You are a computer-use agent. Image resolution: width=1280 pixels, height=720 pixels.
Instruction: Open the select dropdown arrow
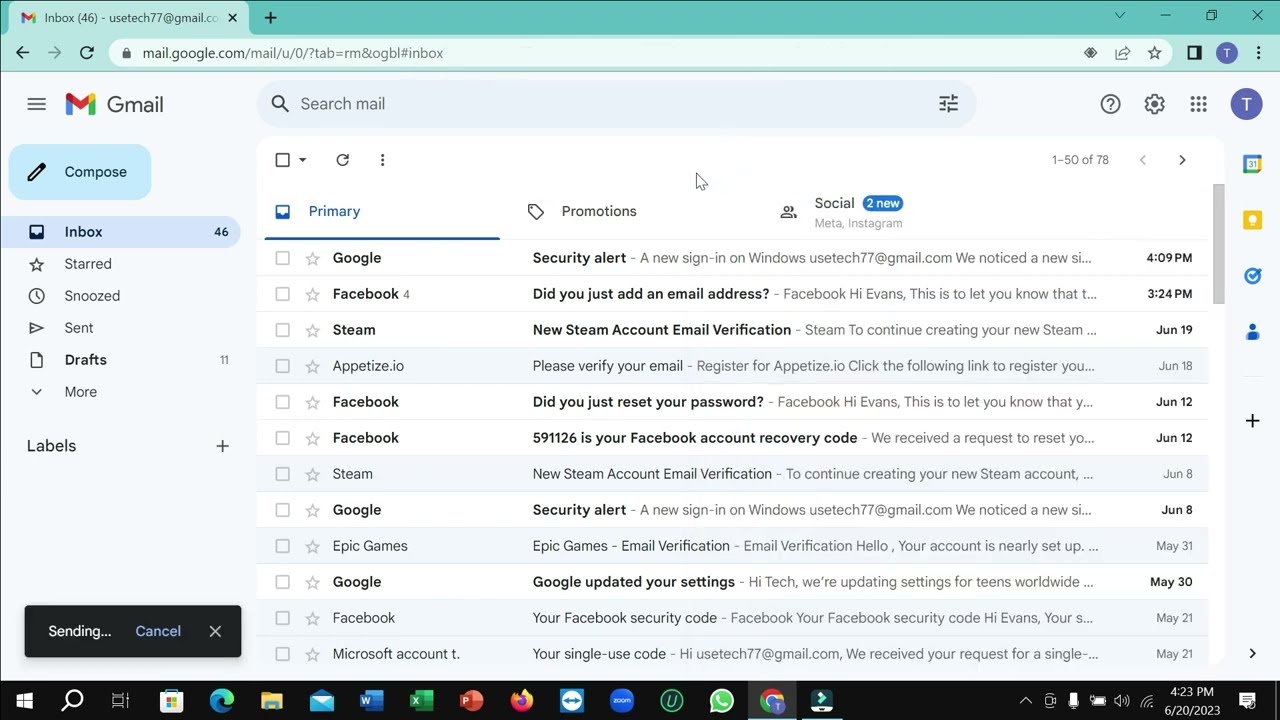302,160
